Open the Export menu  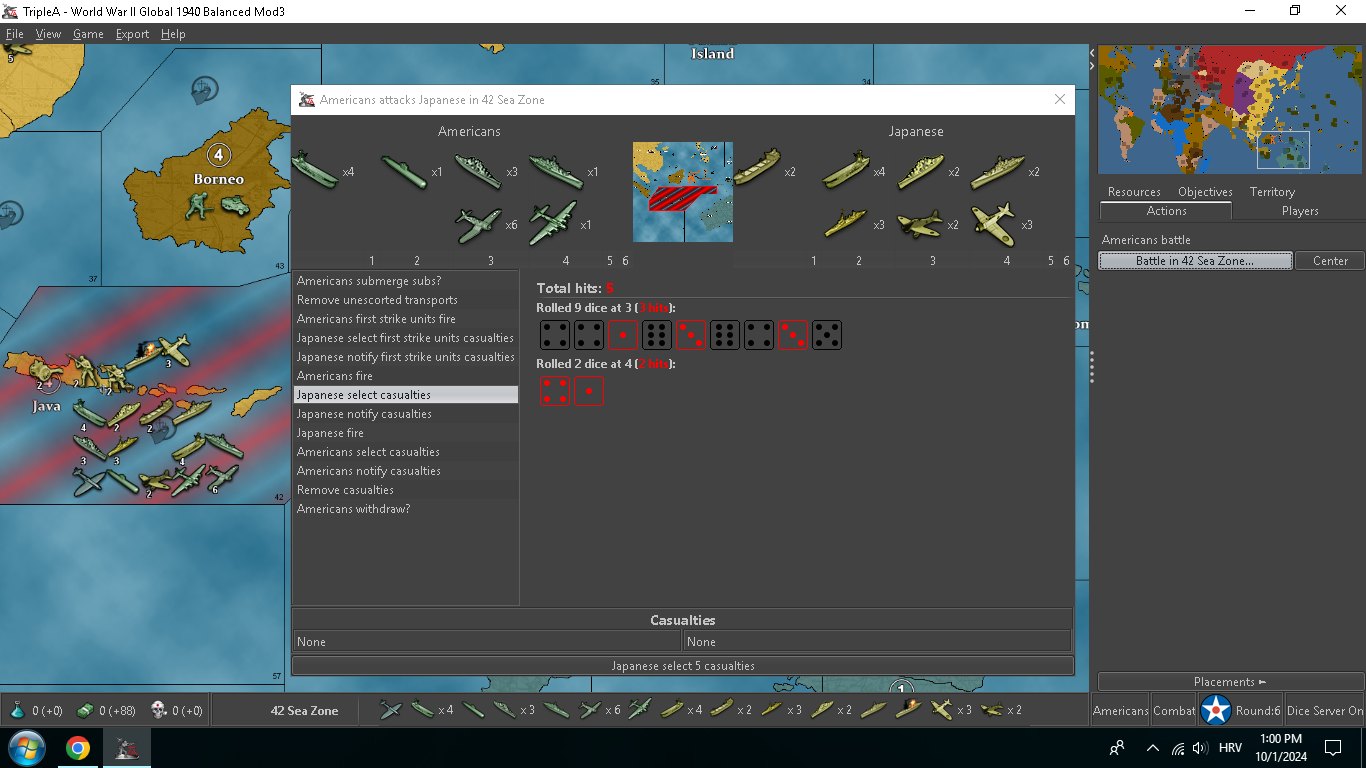click(132, 34)
